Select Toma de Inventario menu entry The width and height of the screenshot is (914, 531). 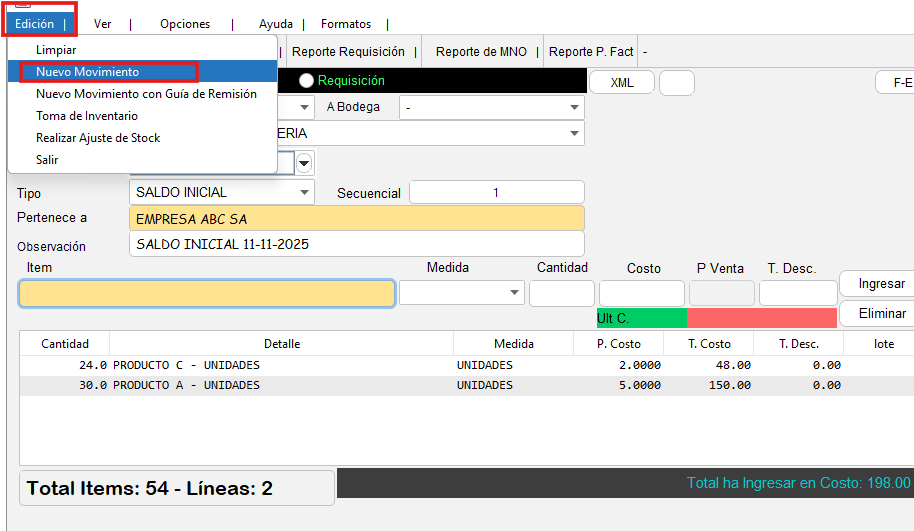pyautogui.click(x=87, y=116)
